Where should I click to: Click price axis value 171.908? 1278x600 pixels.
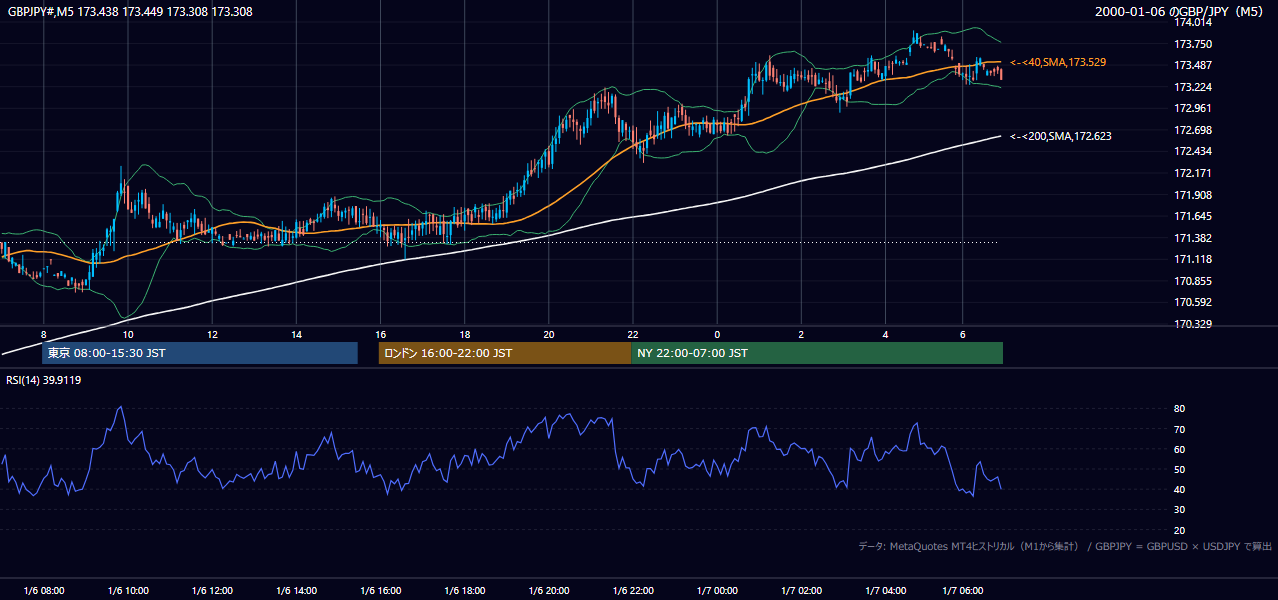pos(1192,195)
